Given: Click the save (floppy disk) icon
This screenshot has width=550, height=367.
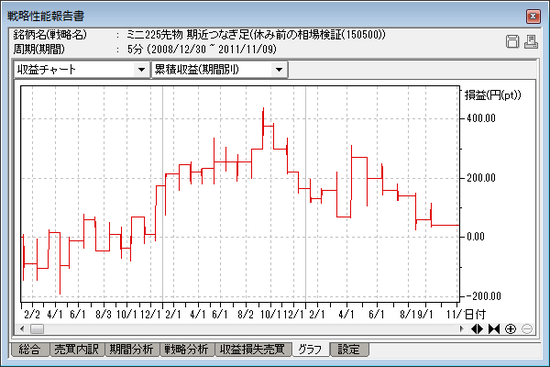Looking at the screenshot, I should point(512,42).
